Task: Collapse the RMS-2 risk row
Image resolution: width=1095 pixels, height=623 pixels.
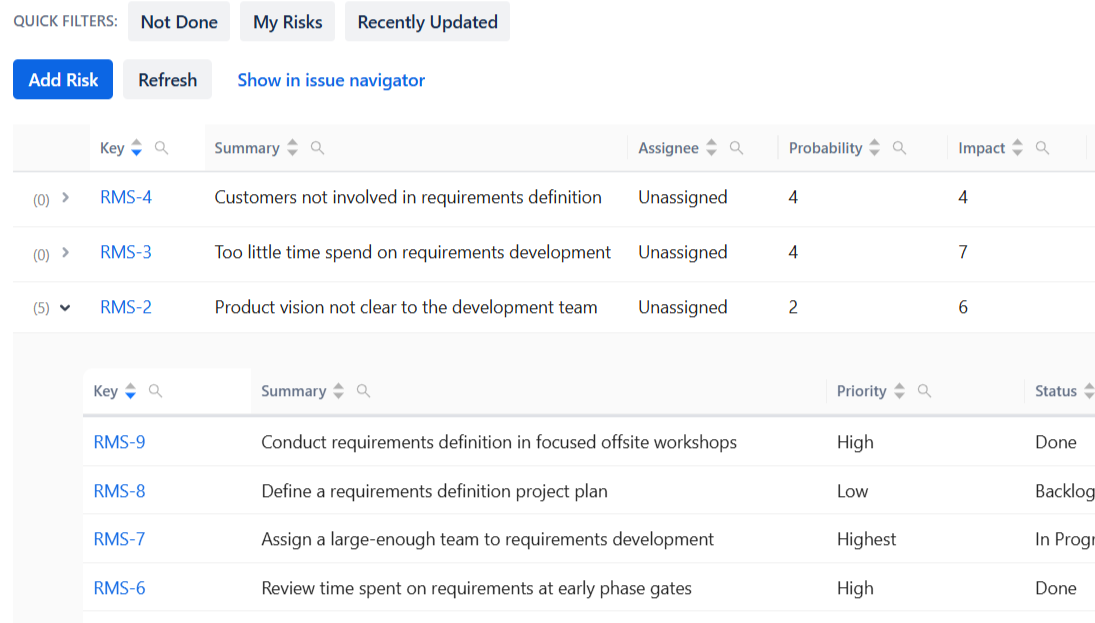Action: click(x=66, y=308)
